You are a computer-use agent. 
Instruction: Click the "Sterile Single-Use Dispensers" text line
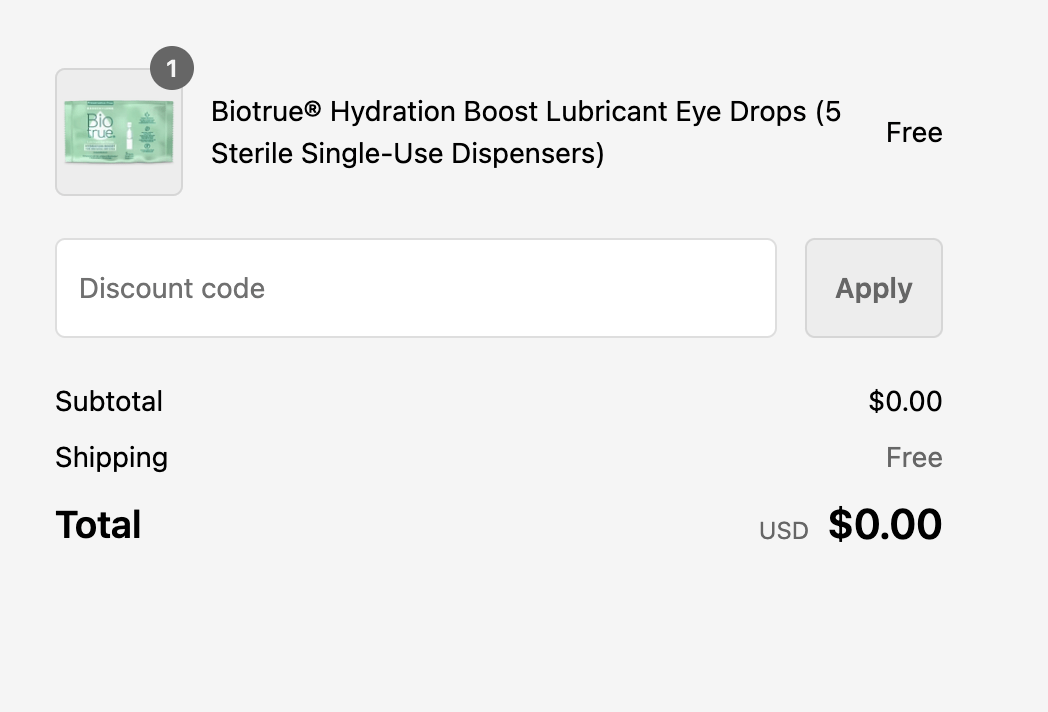407,154
